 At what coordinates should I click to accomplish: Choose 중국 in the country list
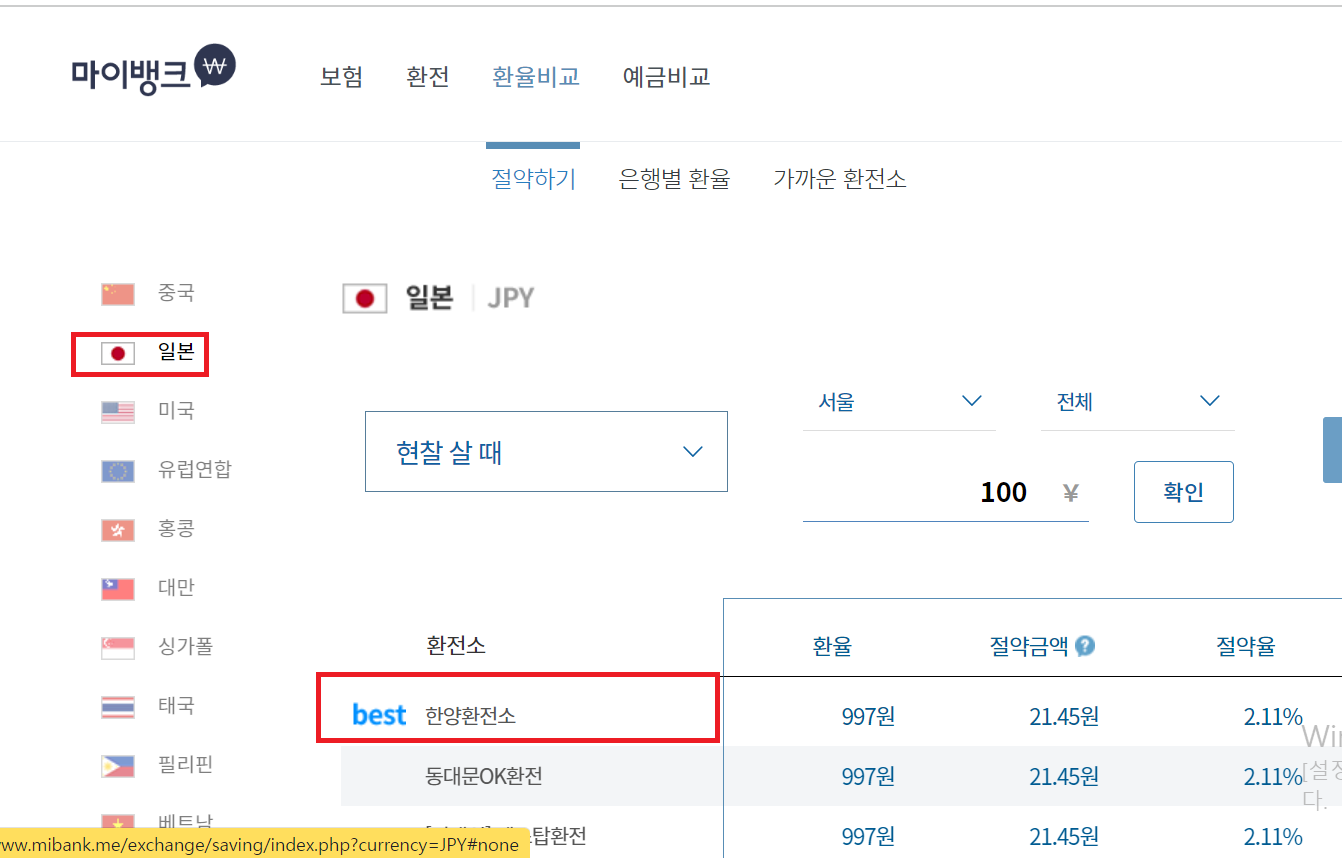[176, 293]
